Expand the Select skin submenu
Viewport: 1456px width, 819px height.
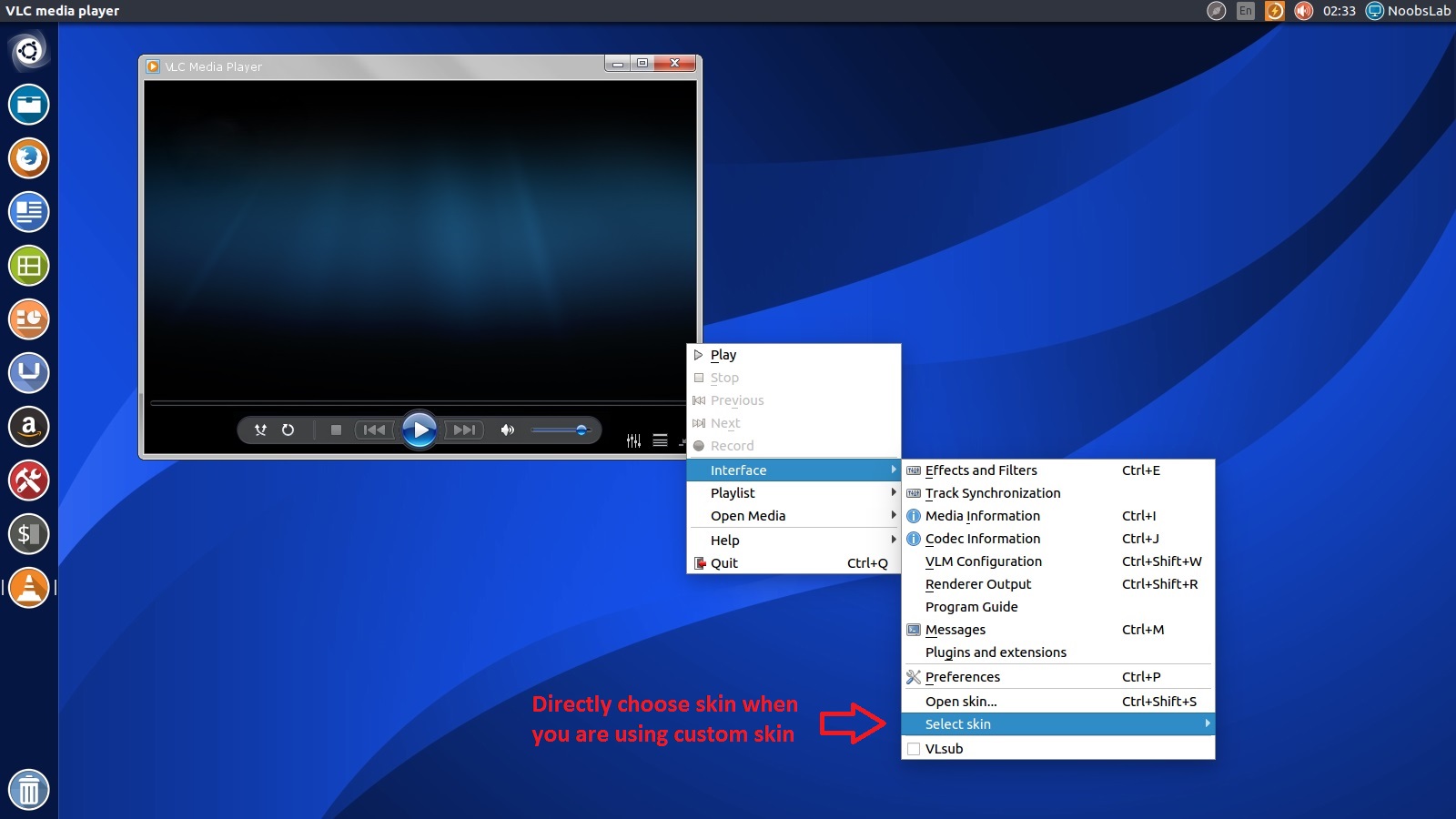(1058, 724)
